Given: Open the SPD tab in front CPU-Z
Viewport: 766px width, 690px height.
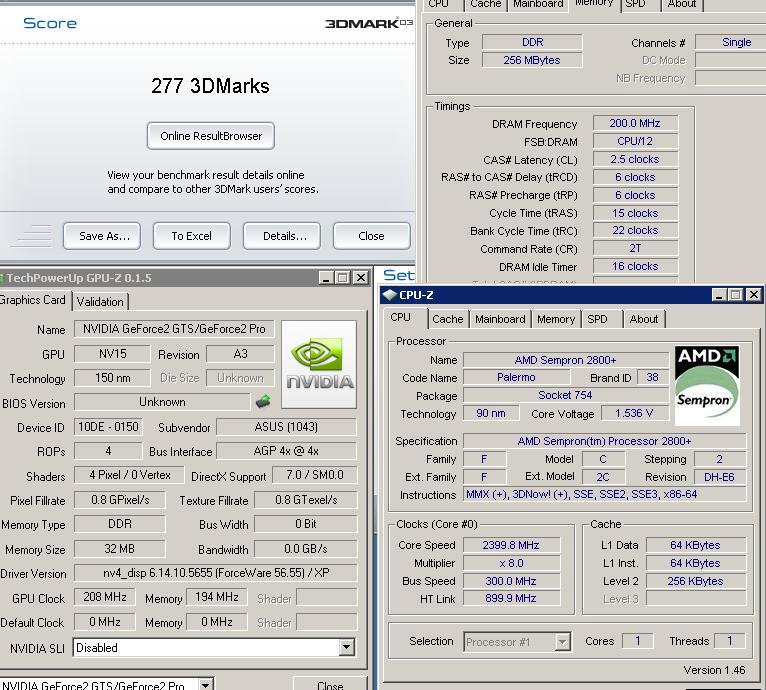Looking at the screenshot, I should (x=597, y=319).
